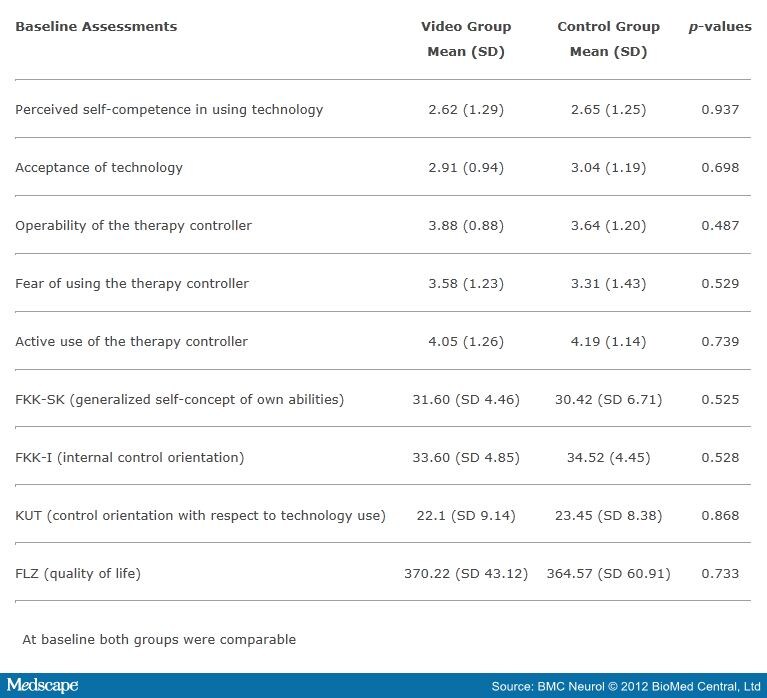Select the FKK-SK generalized self-concept row label
Image resolution: width=767 pixels, height=698 pixels.
point(179,400)
